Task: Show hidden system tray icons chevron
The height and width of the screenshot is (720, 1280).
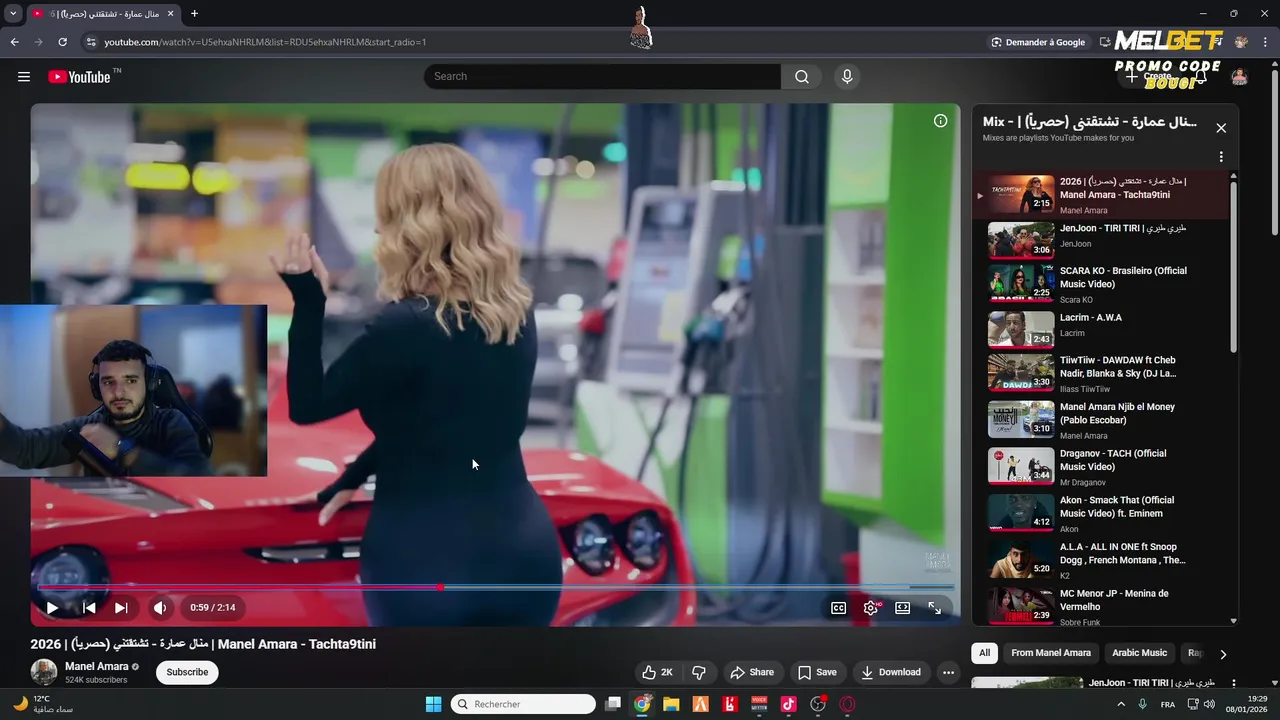Action: [1123, 704]
